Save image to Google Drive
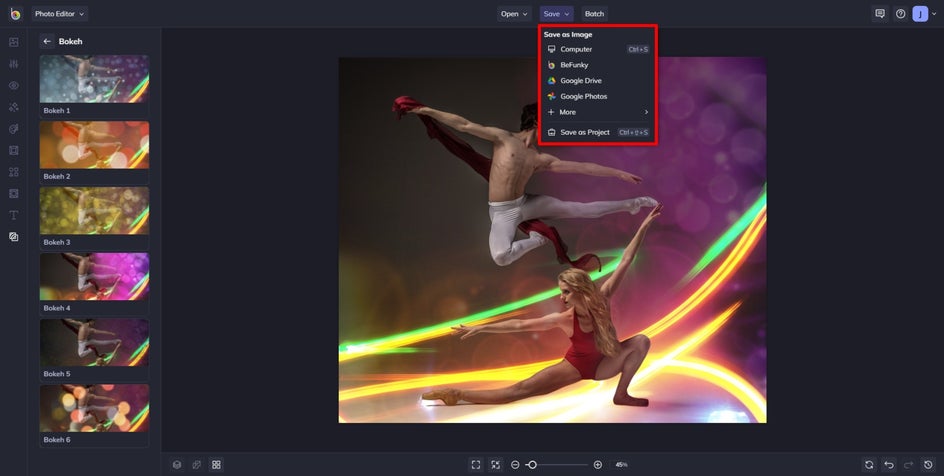Screen dimensions: 944x476 pos(597,81)
